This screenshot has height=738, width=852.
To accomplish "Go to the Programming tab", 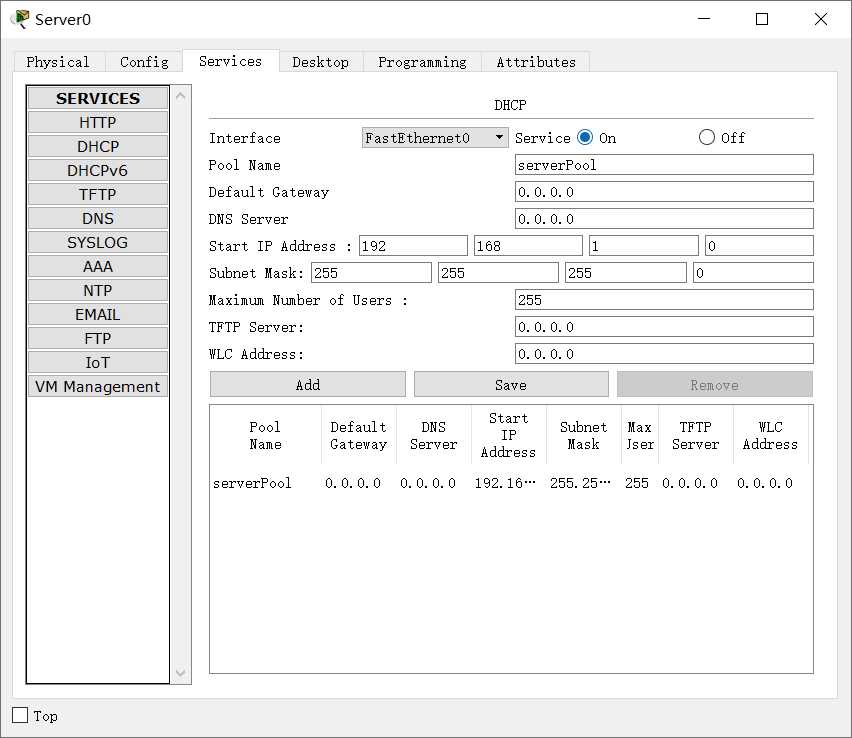I will pyautogui.click(x=422, y=62).
